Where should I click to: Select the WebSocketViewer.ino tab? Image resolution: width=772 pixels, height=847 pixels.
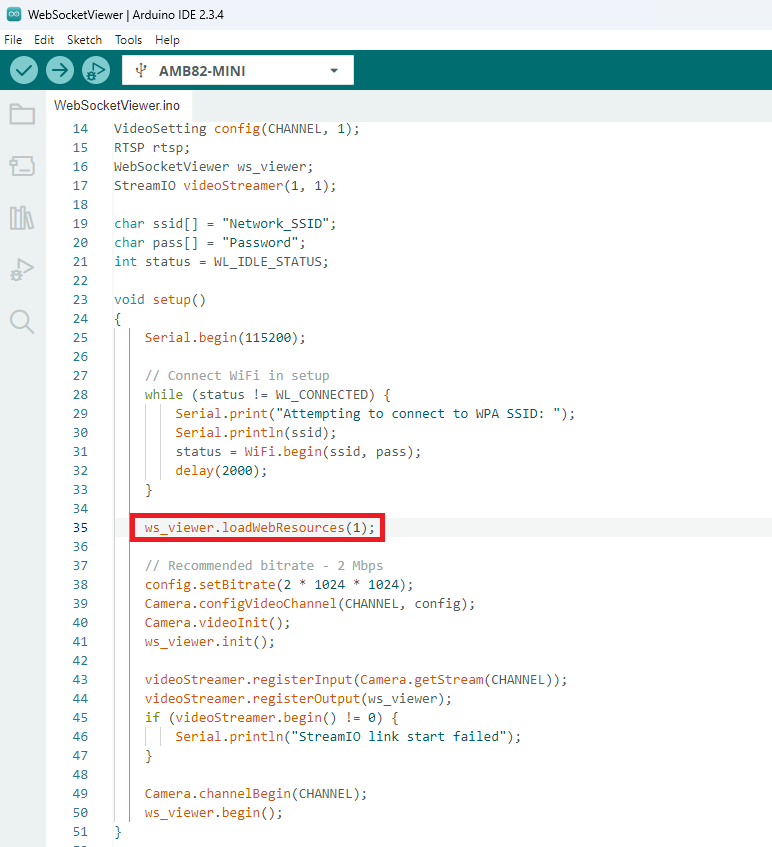coord(117,105)
